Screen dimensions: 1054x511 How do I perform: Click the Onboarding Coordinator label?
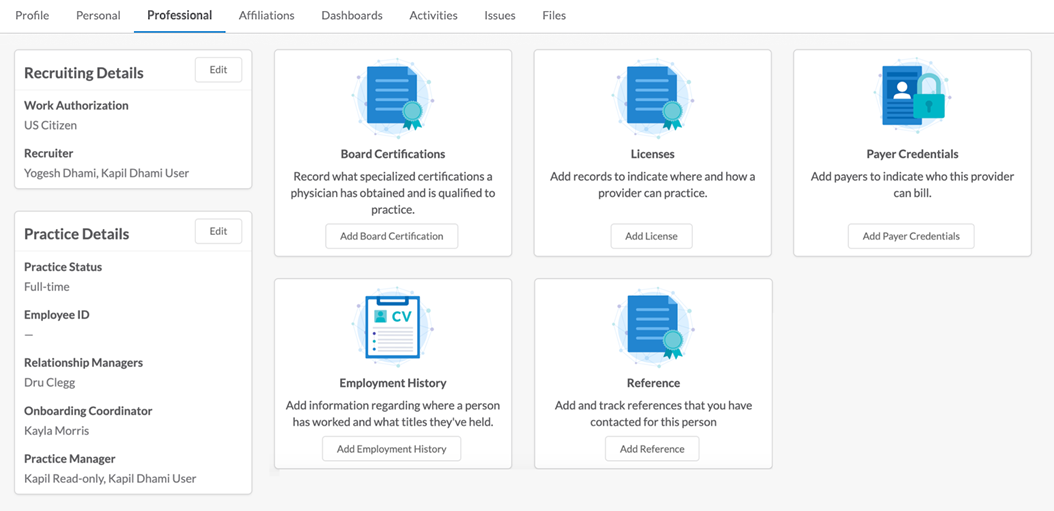coord(88,411)
